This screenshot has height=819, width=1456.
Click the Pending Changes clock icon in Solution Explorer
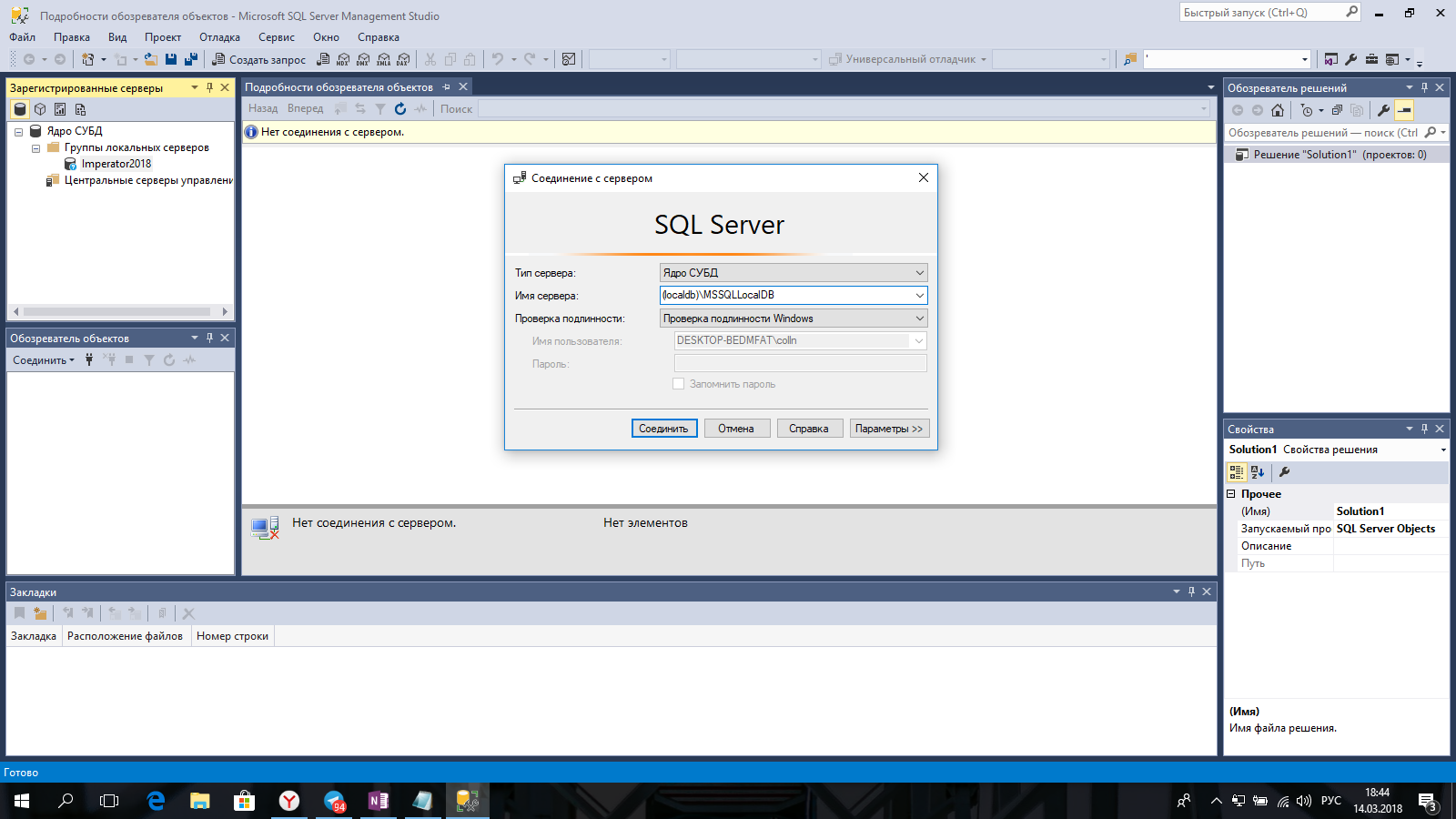pyautogui.click(x=1307, y=110)
